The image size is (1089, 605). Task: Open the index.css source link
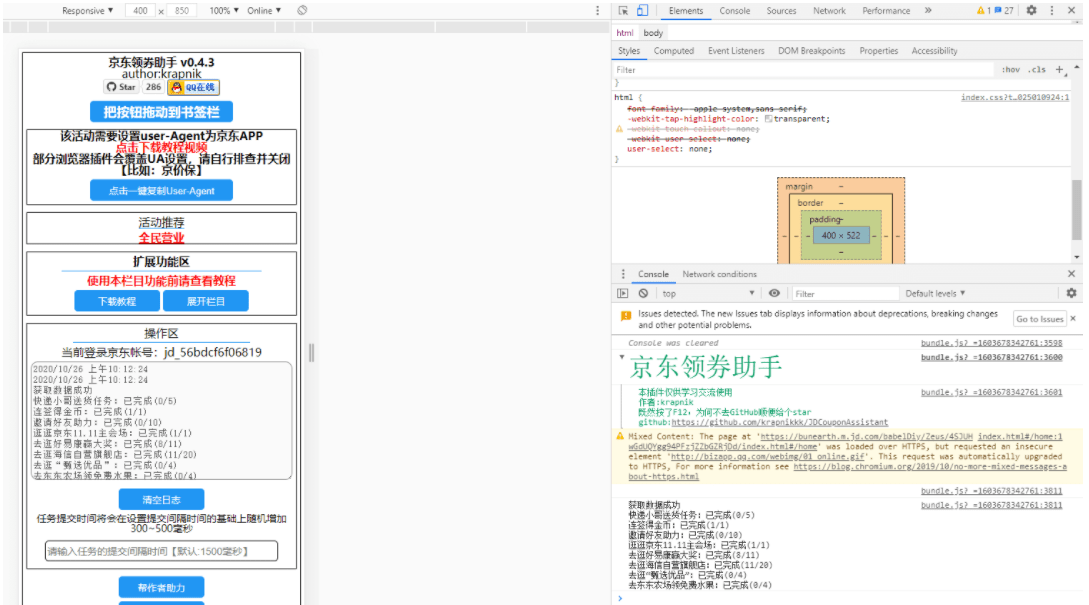(x=1015, y=97)
